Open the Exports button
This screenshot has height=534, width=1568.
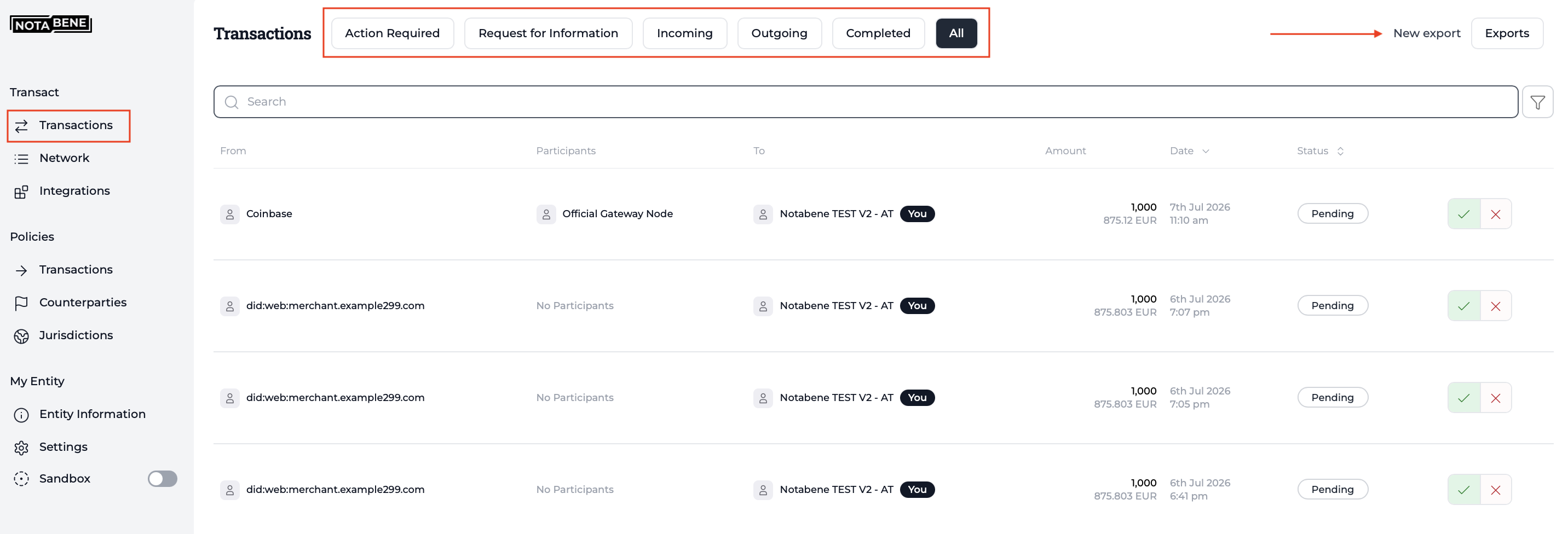point(1507,33)
